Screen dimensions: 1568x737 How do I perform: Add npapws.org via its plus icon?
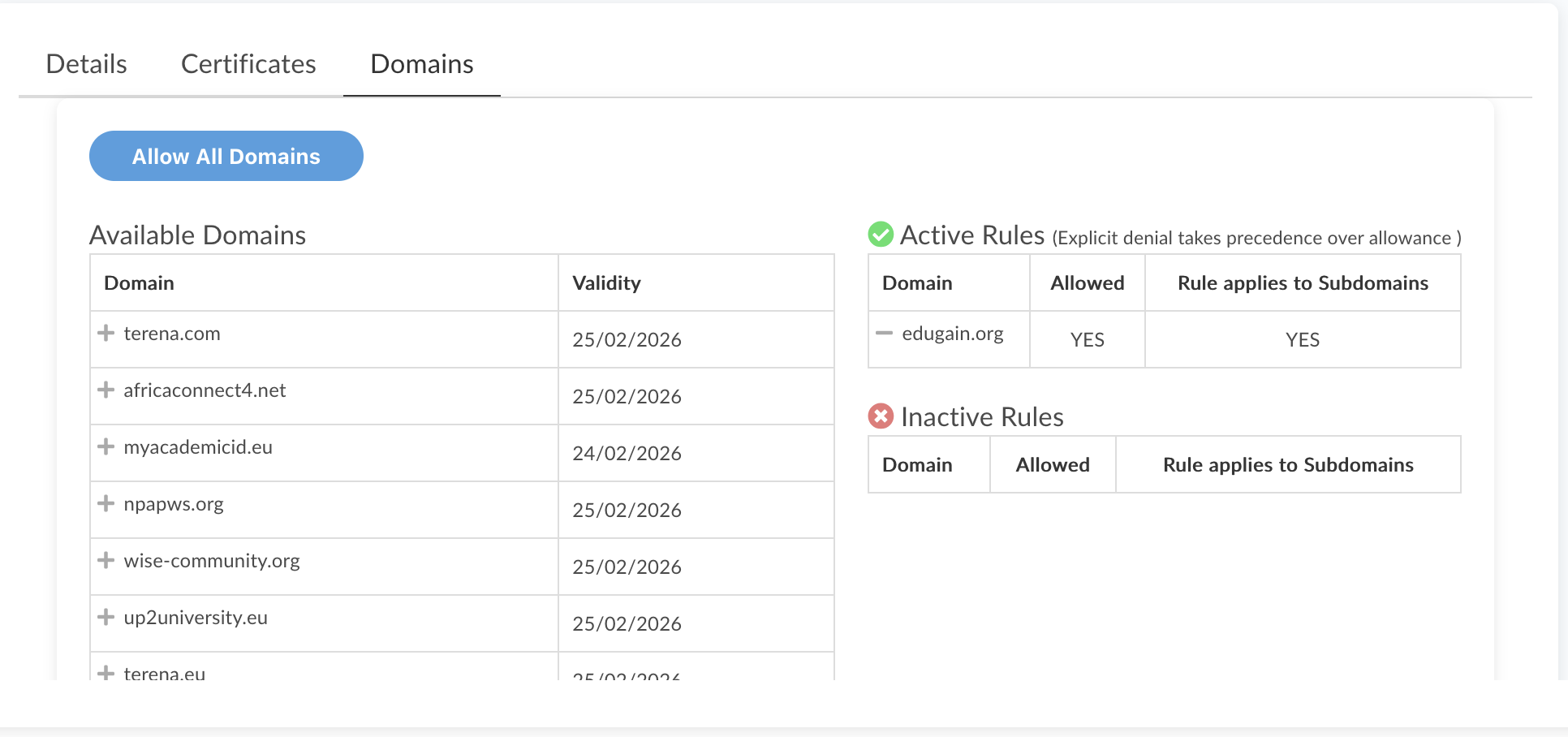(106, 504)
